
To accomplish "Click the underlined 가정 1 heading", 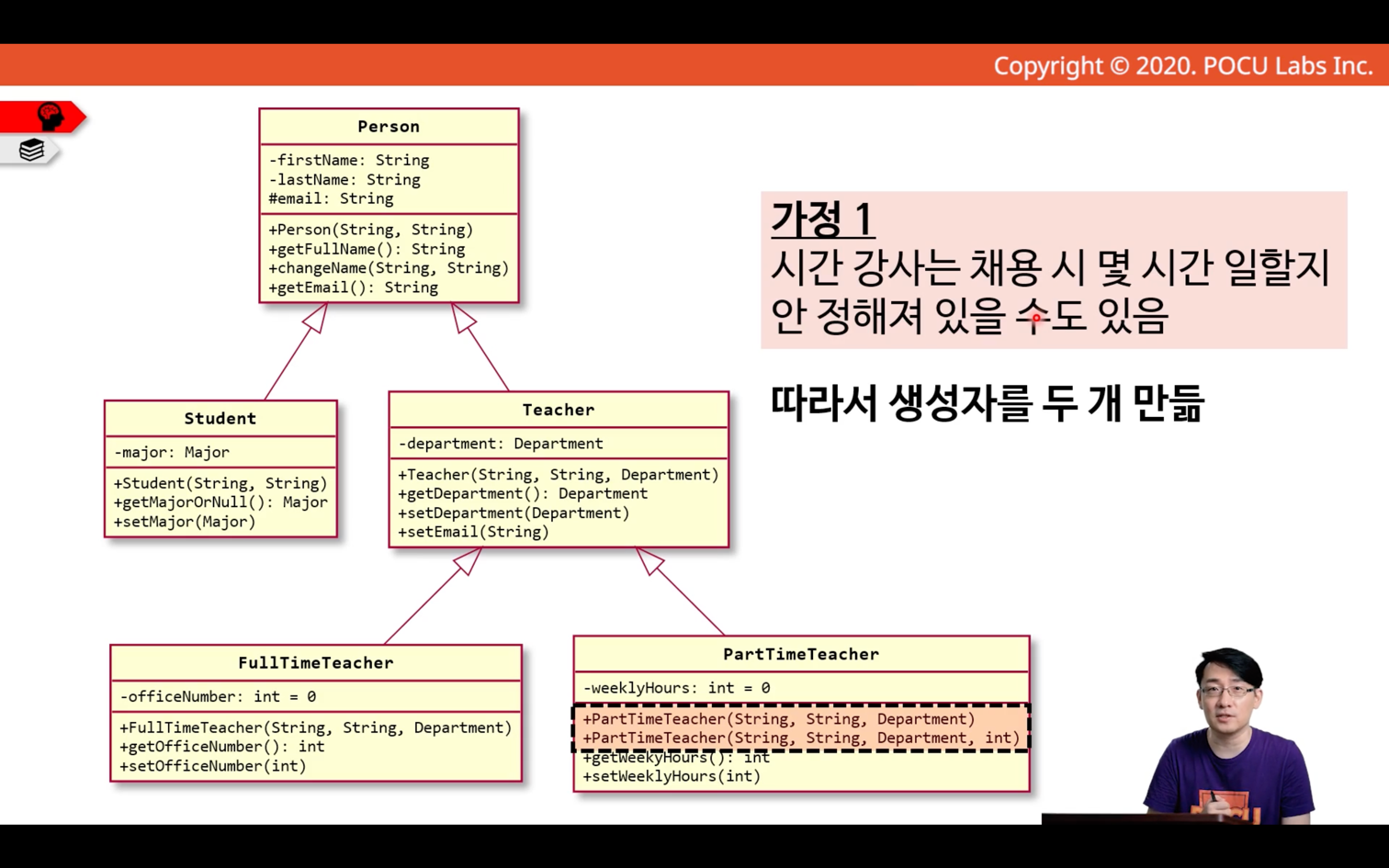I will (x=823, y=219).
